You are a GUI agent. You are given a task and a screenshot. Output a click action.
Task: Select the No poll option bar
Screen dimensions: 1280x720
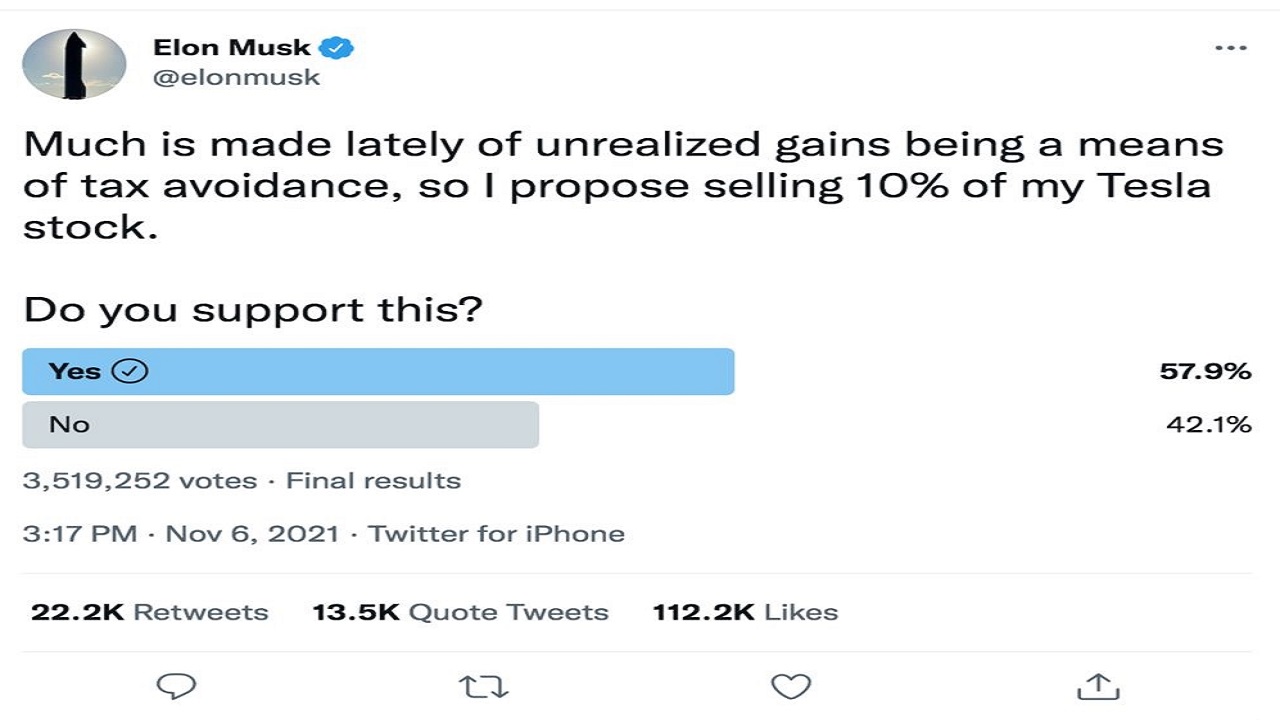click(280, 425)
